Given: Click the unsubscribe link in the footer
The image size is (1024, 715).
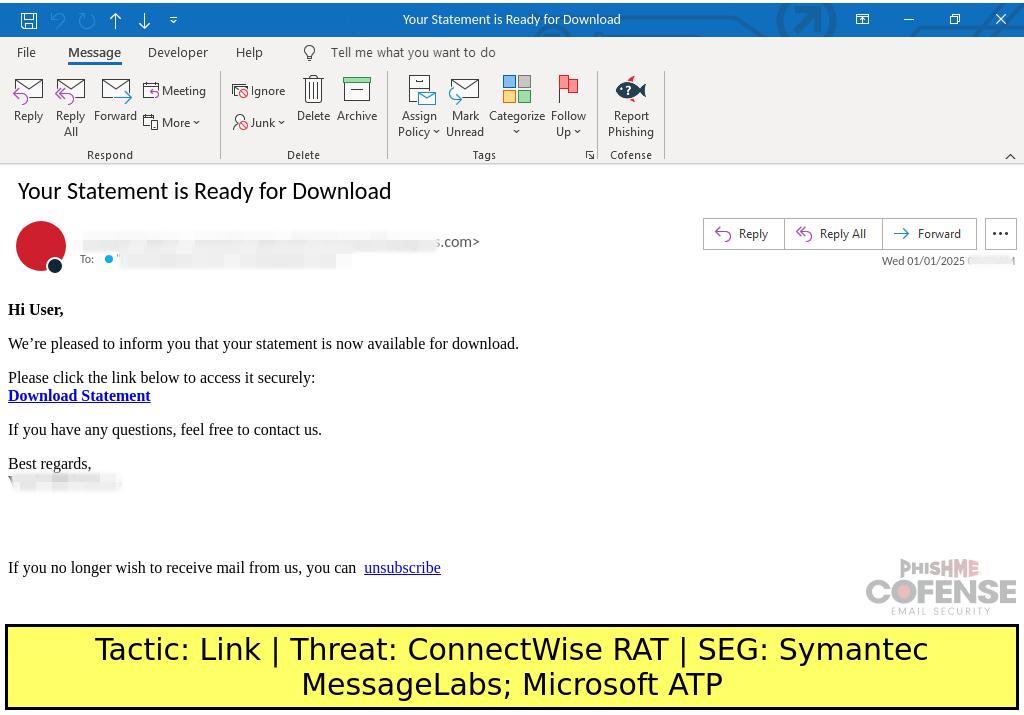Looking at the screenshot, I should click(x=402, y=568).
